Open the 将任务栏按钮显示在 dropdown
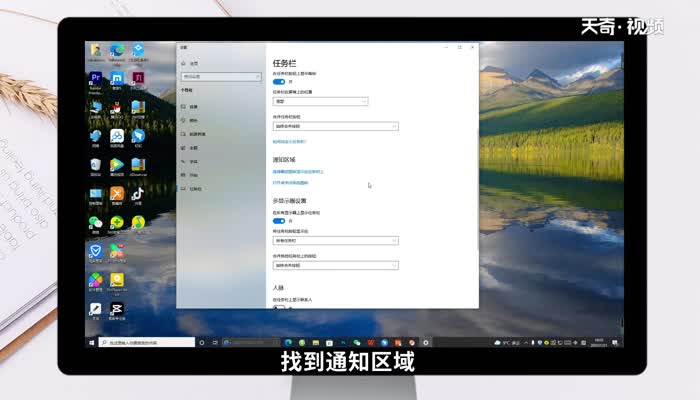Image resolution: width=700 pixels, height=400 pixels. [336, 241]
